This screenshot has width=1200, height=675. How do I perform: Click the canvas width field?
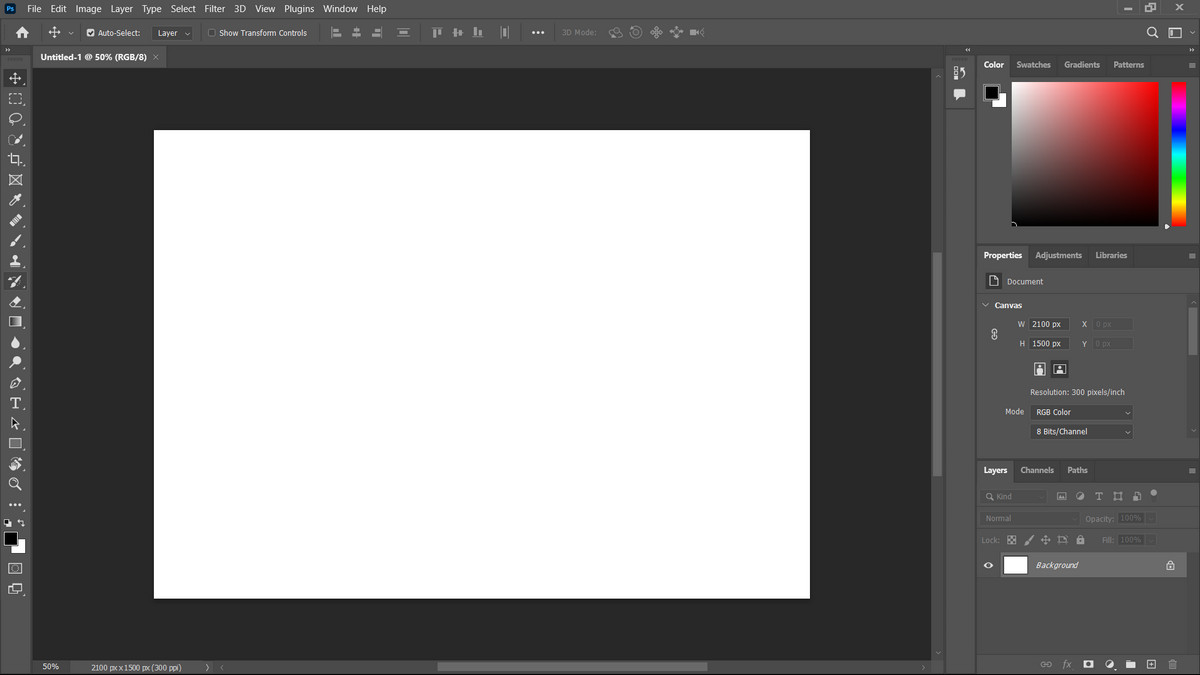pos(1049,324)
